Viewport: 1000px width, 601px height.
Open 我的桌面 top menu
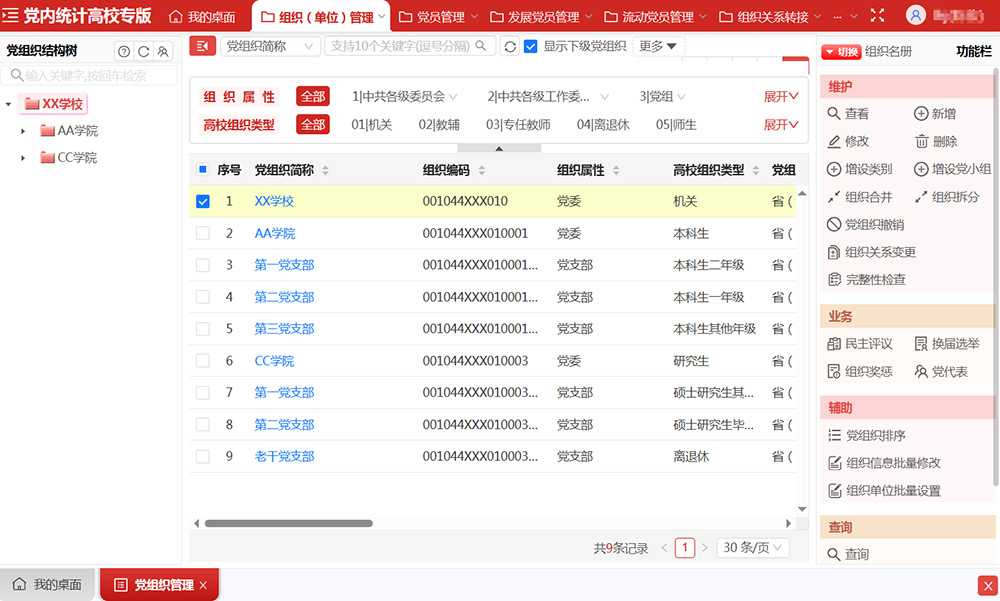[202, 17]
